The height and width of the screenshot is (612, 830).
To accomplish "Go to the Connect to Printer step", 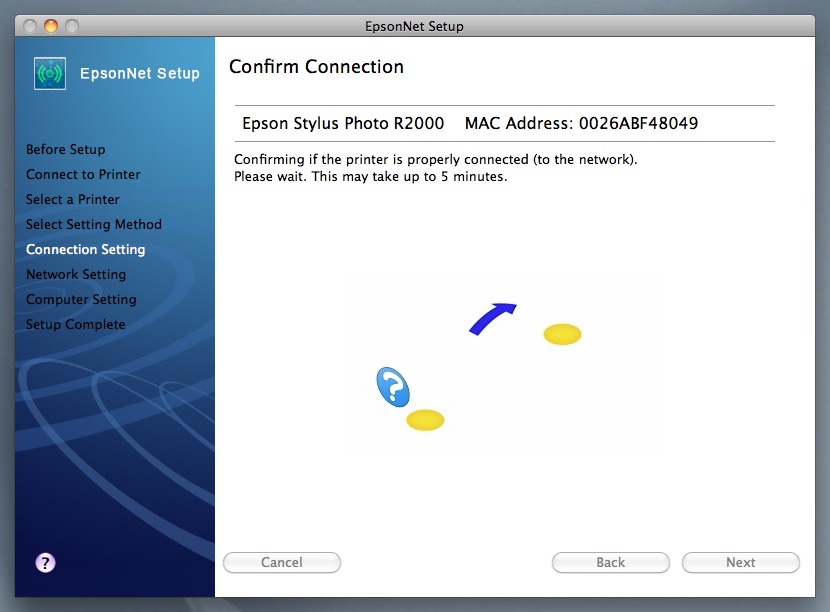I will pyautogui.click(x=83, y=174).
